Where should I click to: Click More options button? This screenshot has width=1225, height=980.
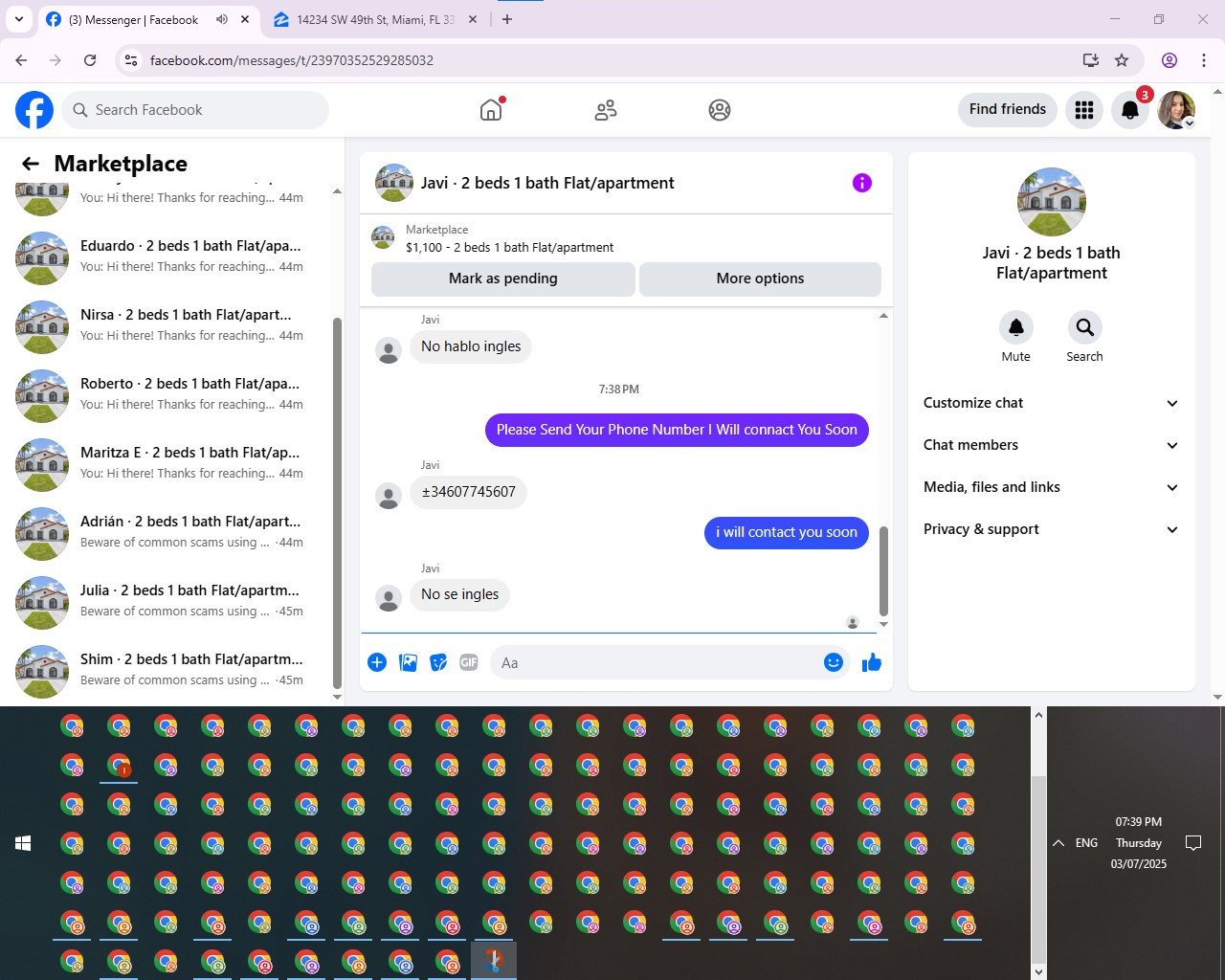pyautogui.click(x=760, y=278)
